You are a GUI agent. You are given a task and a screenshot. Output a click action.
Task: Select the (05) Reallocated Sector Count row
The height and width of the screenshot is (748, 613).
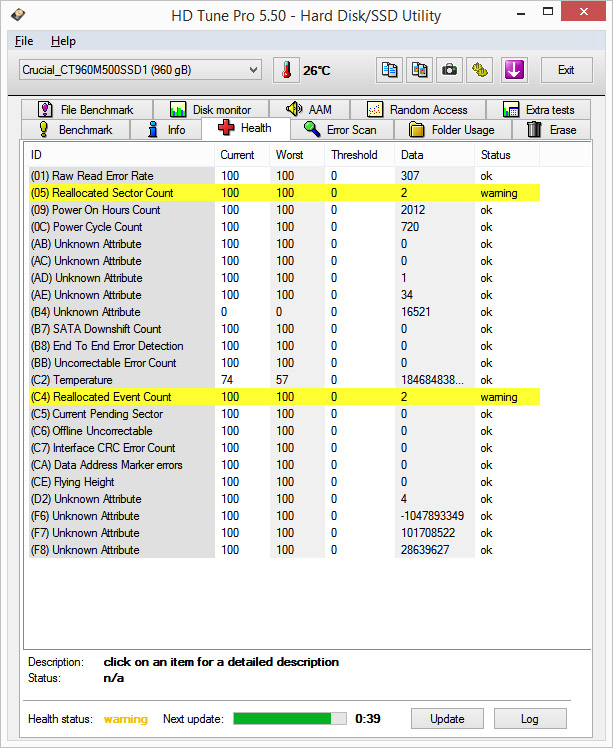click(284, 193)
